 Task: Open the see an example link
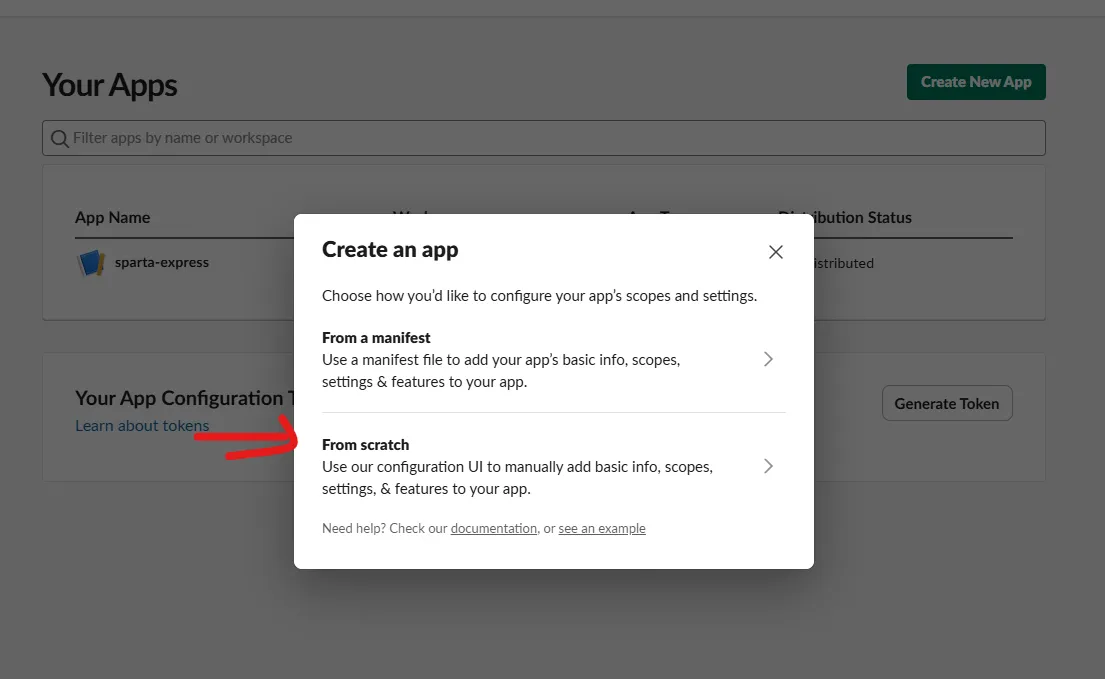(x=602, y=528)
